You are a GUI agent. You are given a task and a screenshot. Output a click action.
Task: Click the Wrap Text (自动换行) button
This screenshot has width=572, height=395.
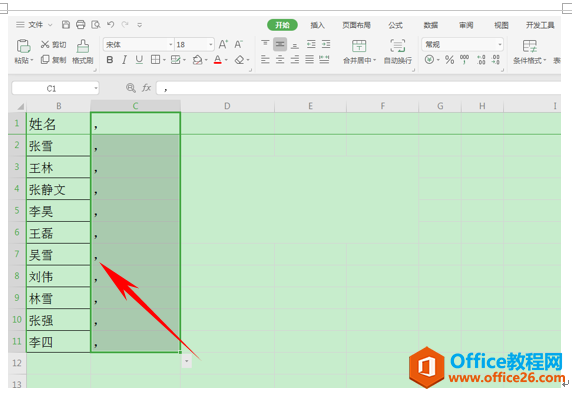tap(398, 51)
